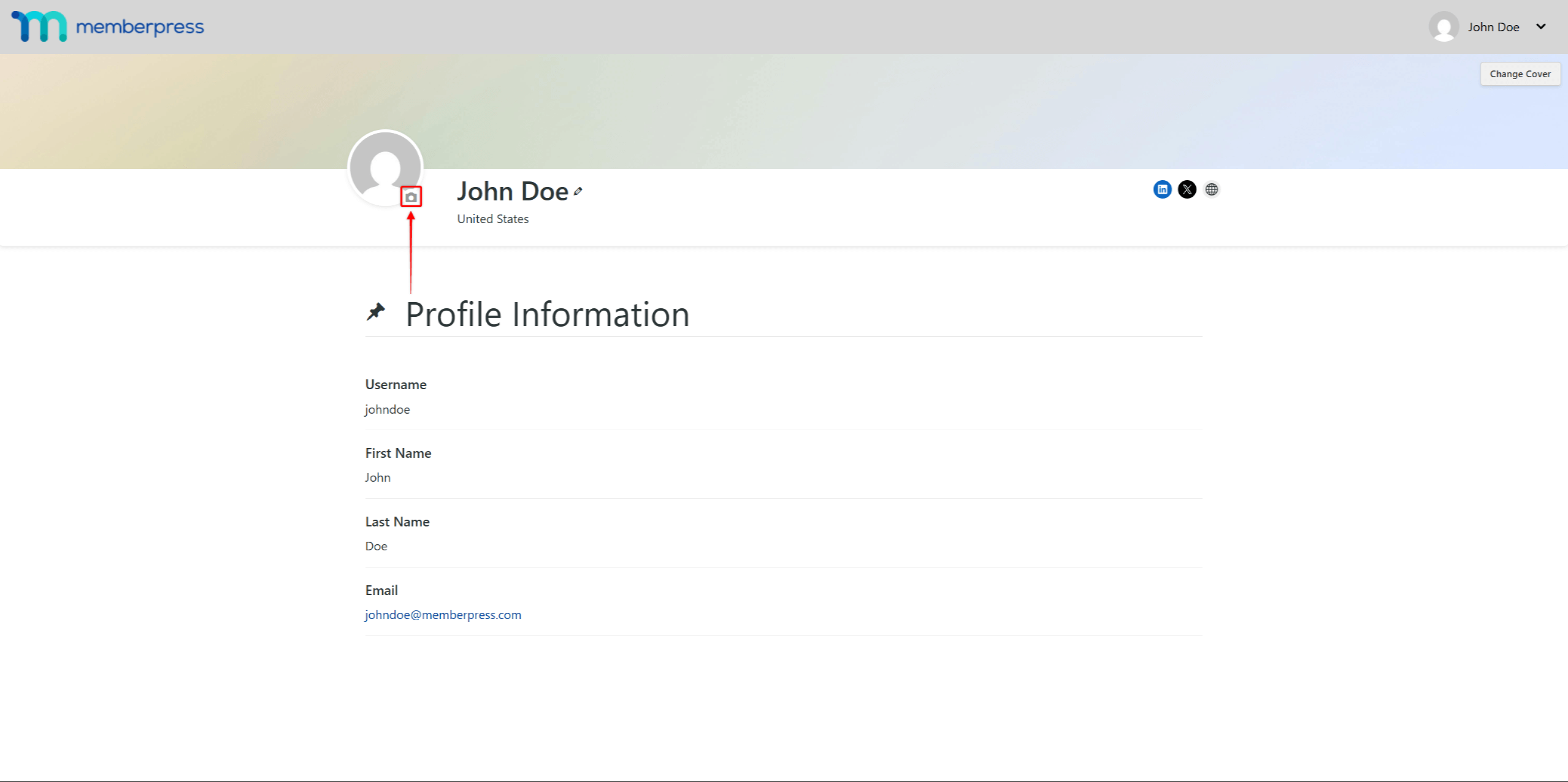Click the small header avatar icon
This screenshot has height=782, width=1568.
pyautogui.click(x=1444, y=27)
